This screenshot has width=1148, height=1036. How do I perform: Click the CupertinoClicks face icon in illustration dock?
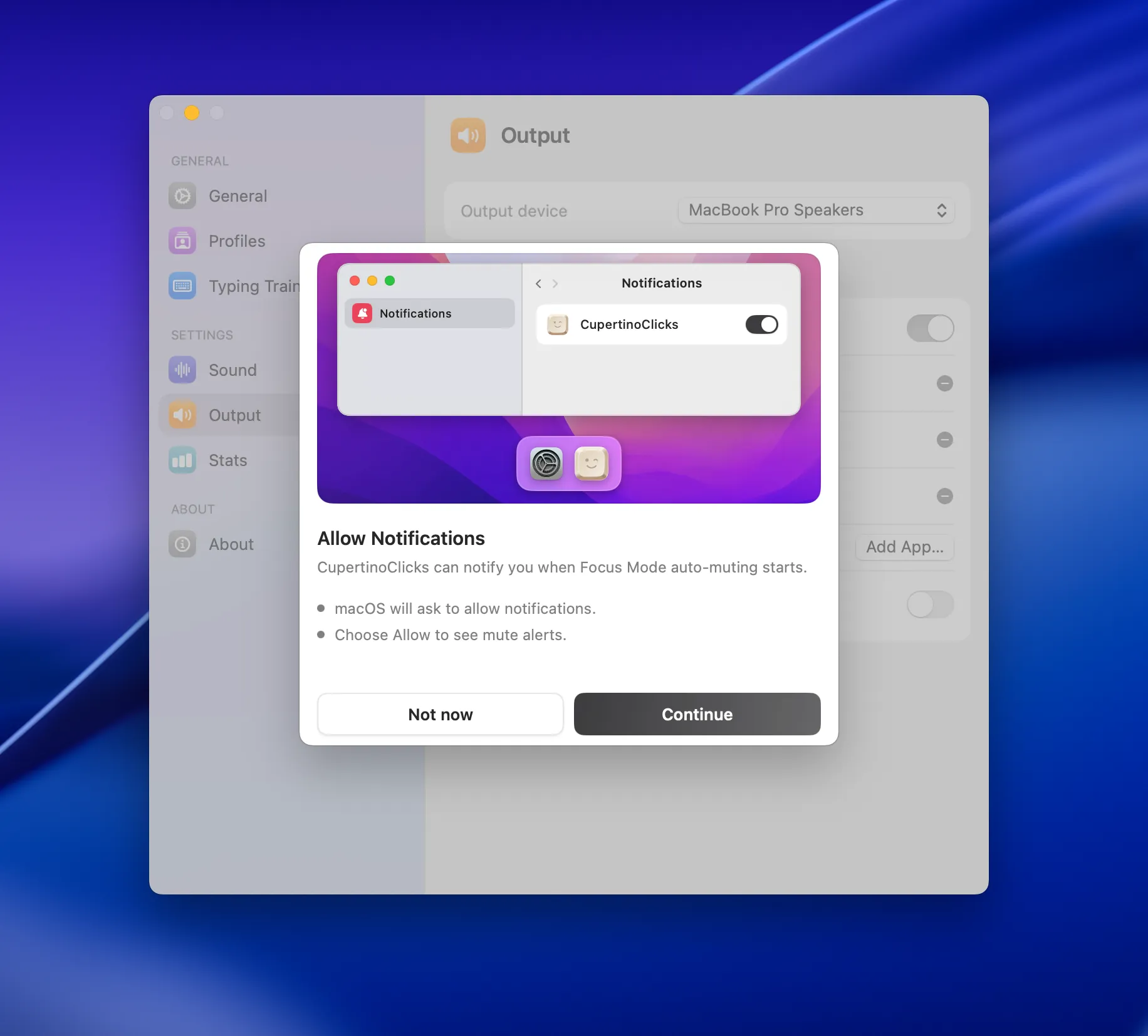click(x=592, y=464)
